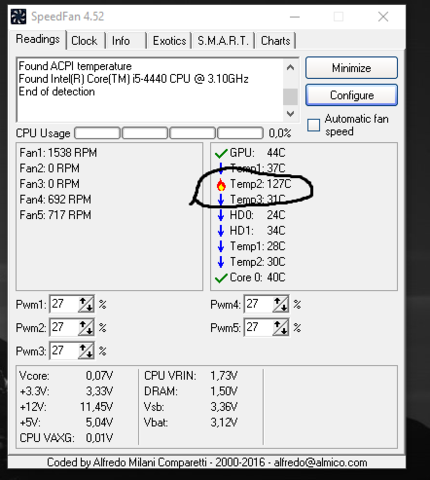Click the 'Fan2: 0 RPM' reading
Viewport: 430px width, 480px height.
49,168
